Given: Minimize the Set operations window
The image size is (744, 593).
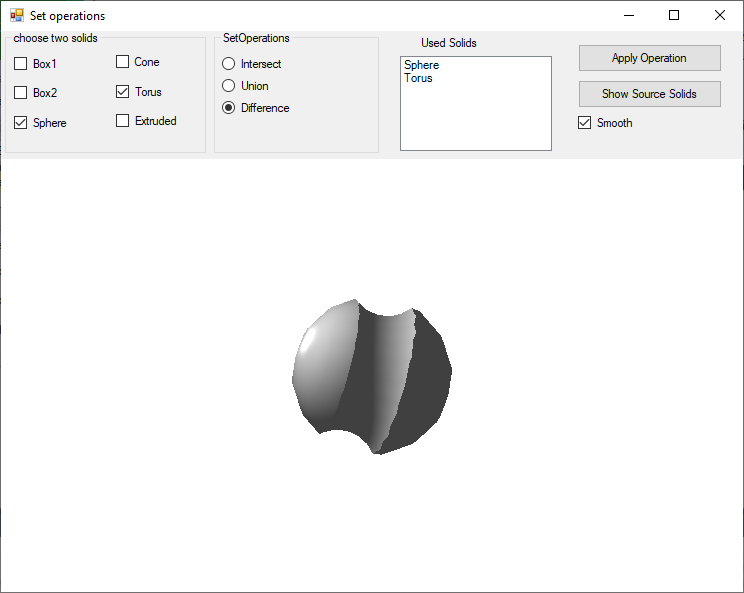Looking at the screenshot, I should pos(629,15).
